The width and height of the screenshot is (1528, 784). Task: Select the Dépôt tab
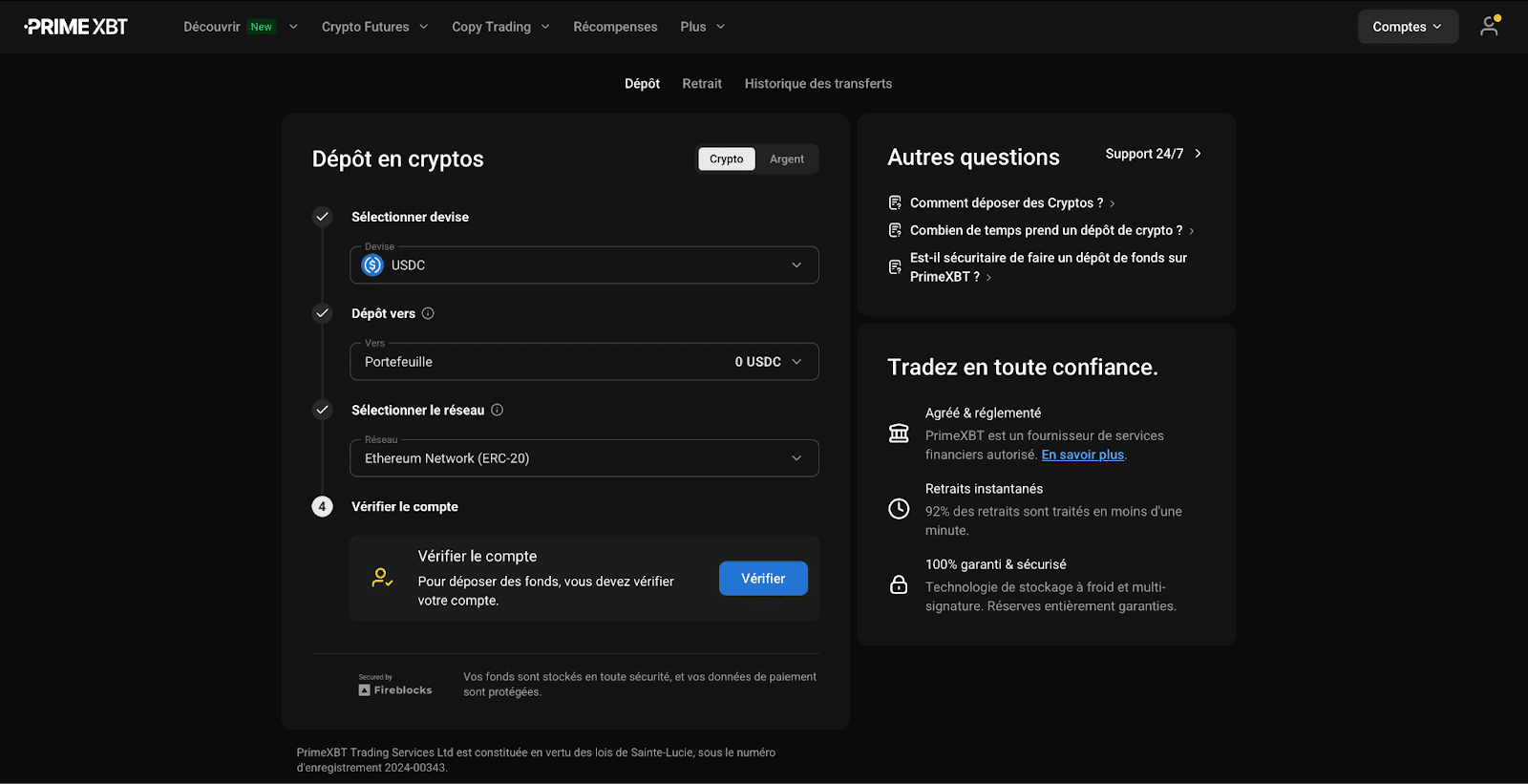[642, 84]
